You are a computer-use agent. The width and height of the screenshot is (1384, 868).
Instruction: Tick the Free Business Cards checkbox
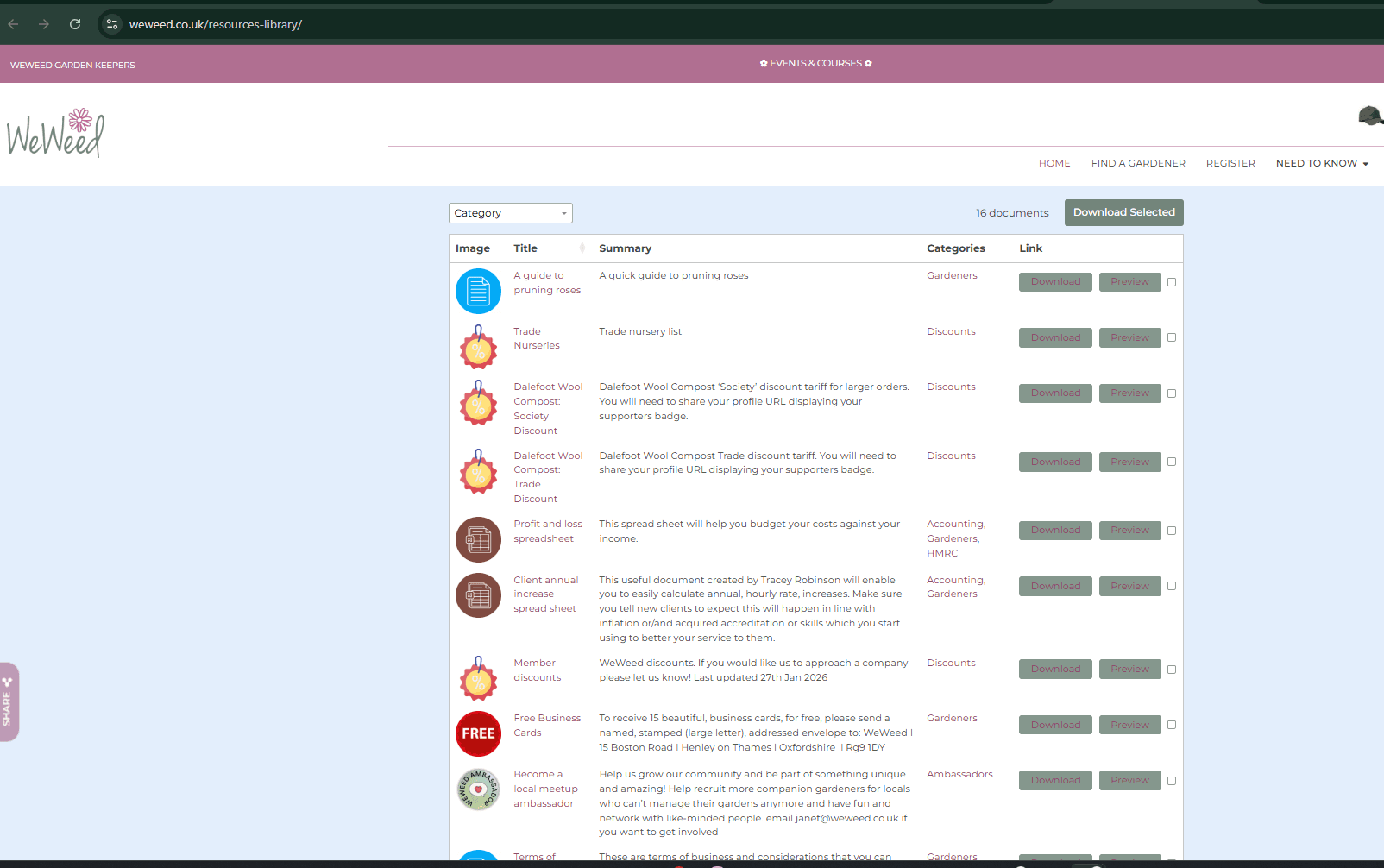pyautogui.click(x=1172, y=725)
